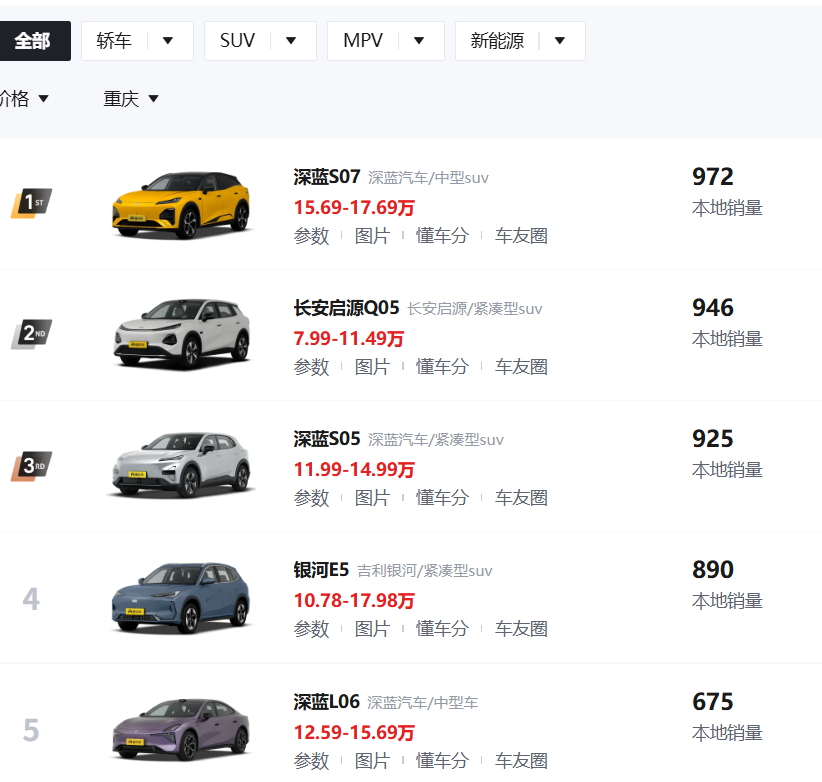822x782 pixels.
Task: Click the 946 local sales figure
Action: point(712,308)
